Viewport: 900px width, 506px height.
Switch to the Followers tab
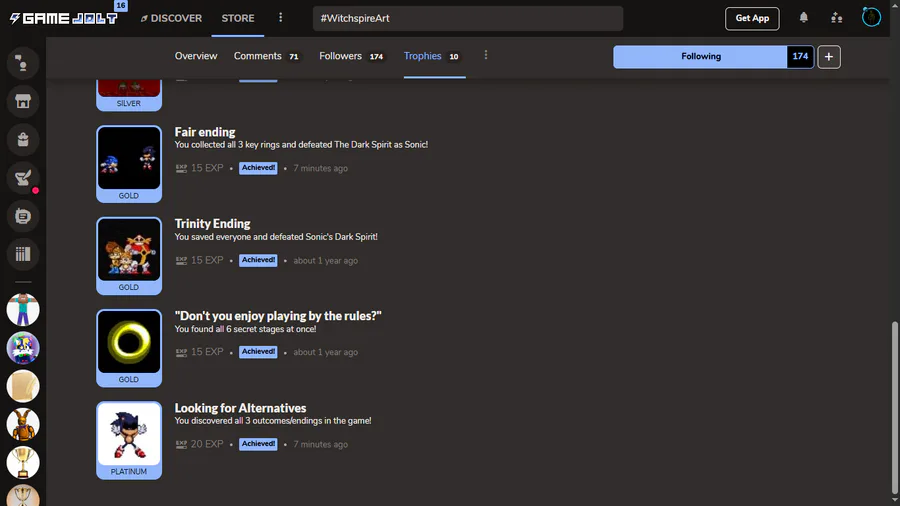click(351, 56)
